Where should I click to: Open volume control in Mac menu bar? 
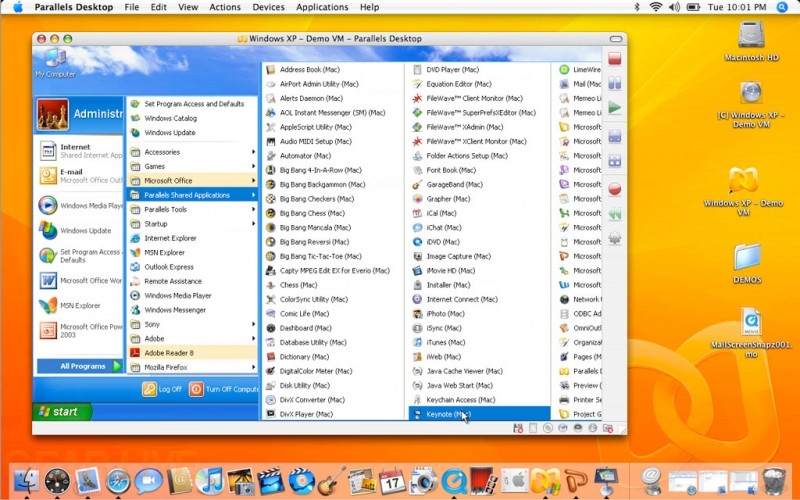[674, 7]
